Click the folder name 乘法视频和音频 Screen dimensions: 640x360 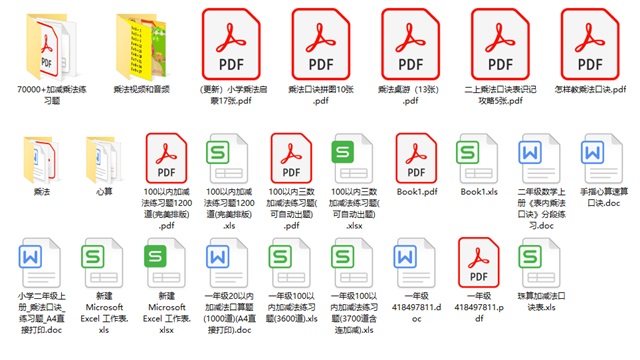click(141, 89)
